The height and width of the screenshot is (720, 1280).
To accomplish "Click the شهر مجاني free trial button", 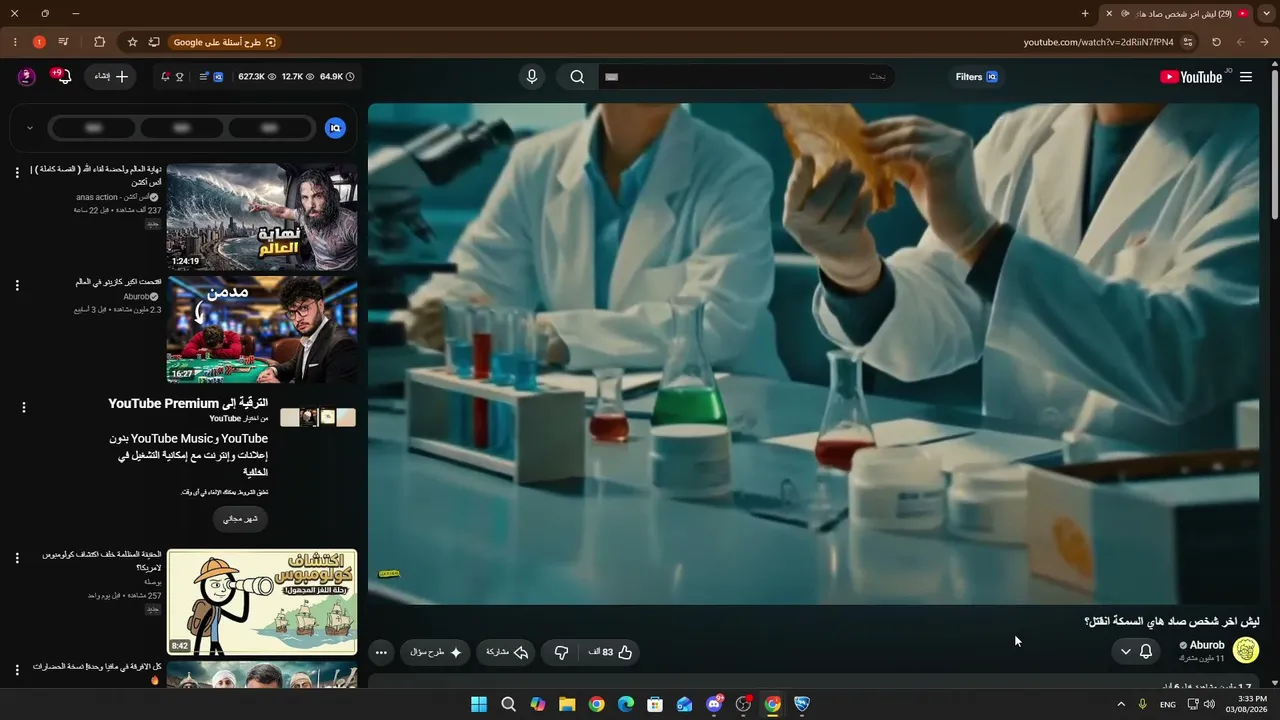I will click(240, 519).
